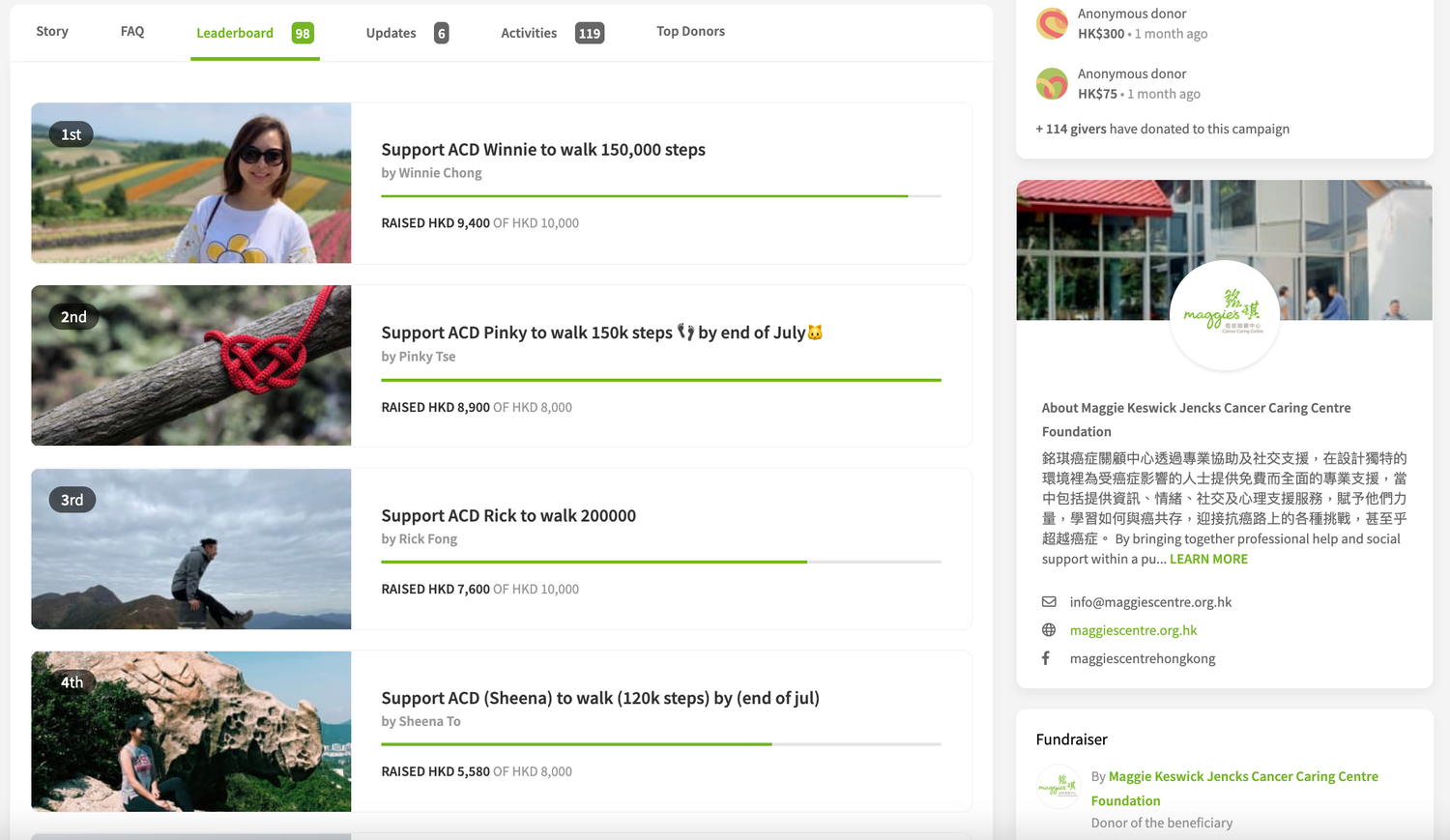The width and height of the screenshot is (1450, 840).
Task: Open 'Support ACD Pinky to walk 150k steps' campaign
Action: 602,333
